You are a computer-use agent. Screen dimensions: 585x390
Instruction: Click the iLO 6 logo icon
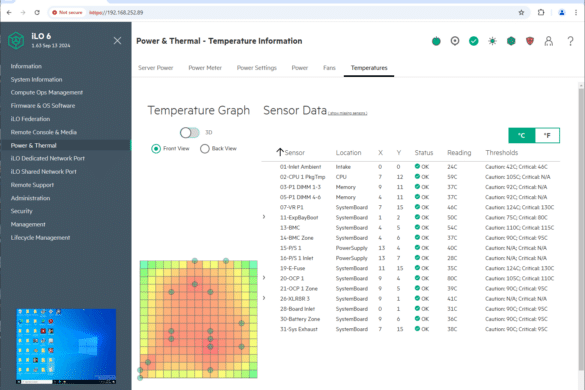(16, 40)
